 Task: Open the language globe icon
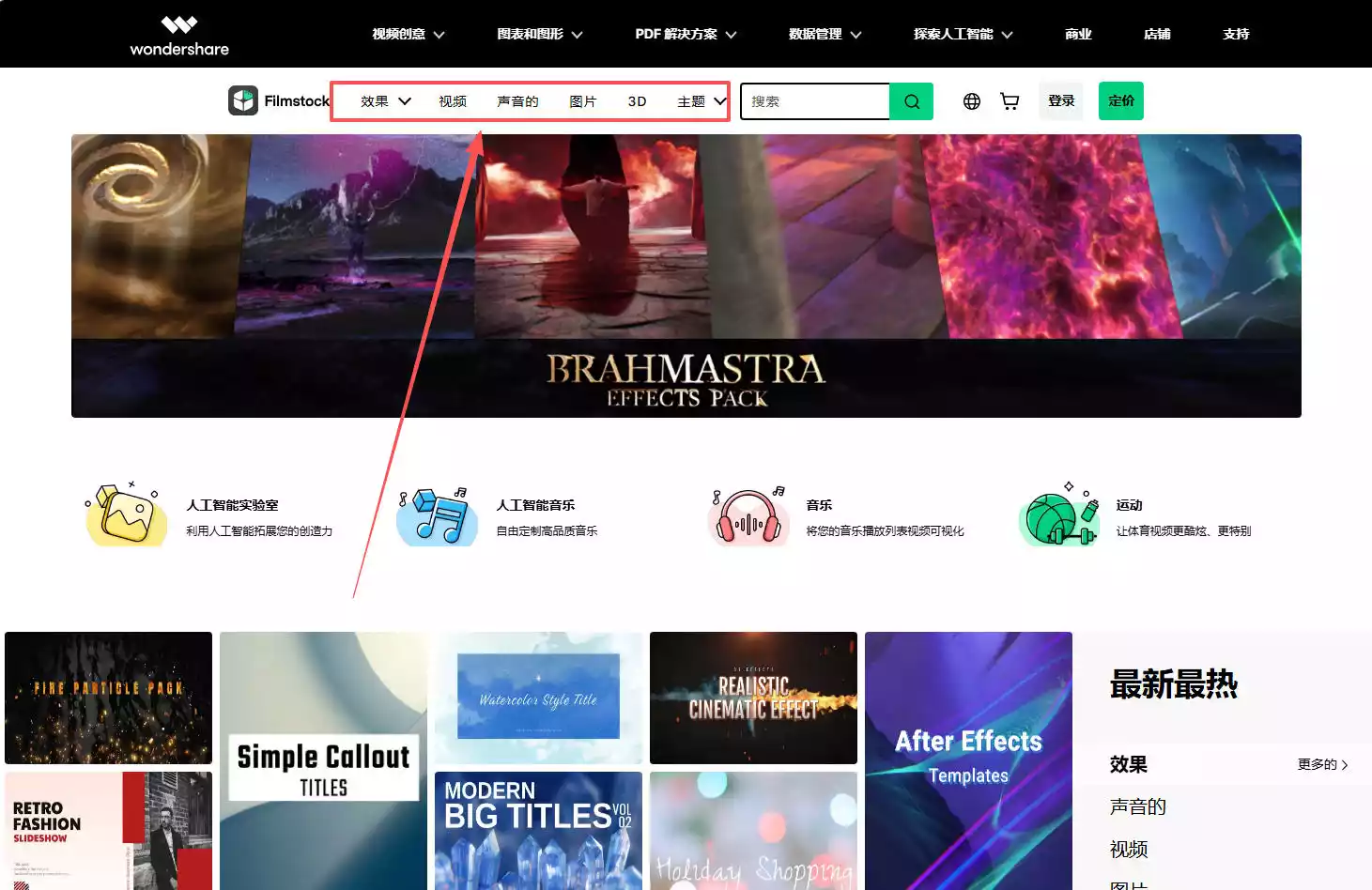[x=972, y=101]
